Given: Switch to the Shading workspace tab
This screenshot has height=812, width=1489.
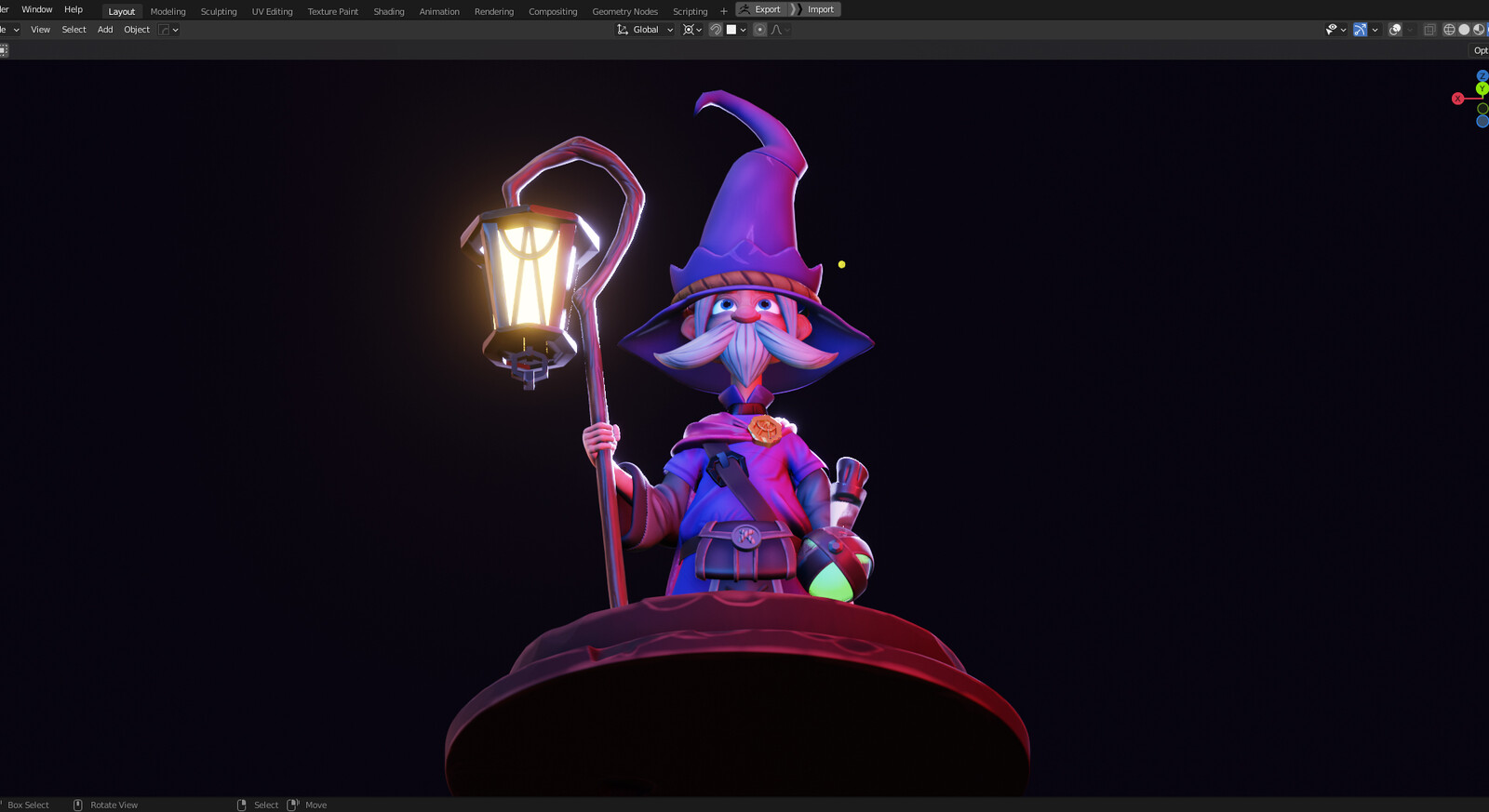Looking at the screenshot, I should 389,11.
